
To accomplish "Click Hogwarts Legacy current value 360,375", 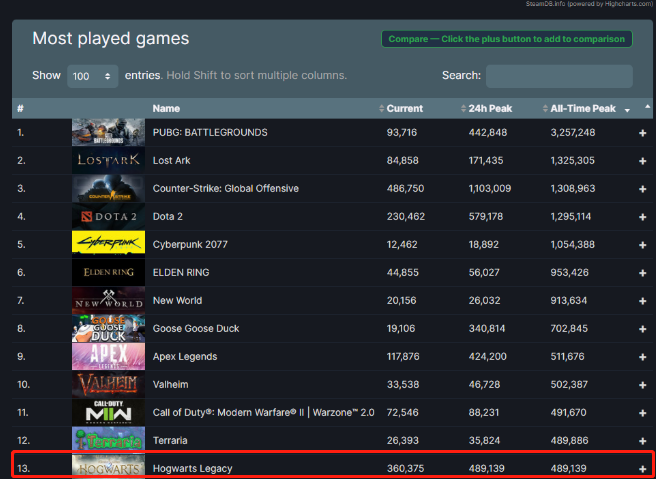I will pyautogui.click(x=405, y=469).
